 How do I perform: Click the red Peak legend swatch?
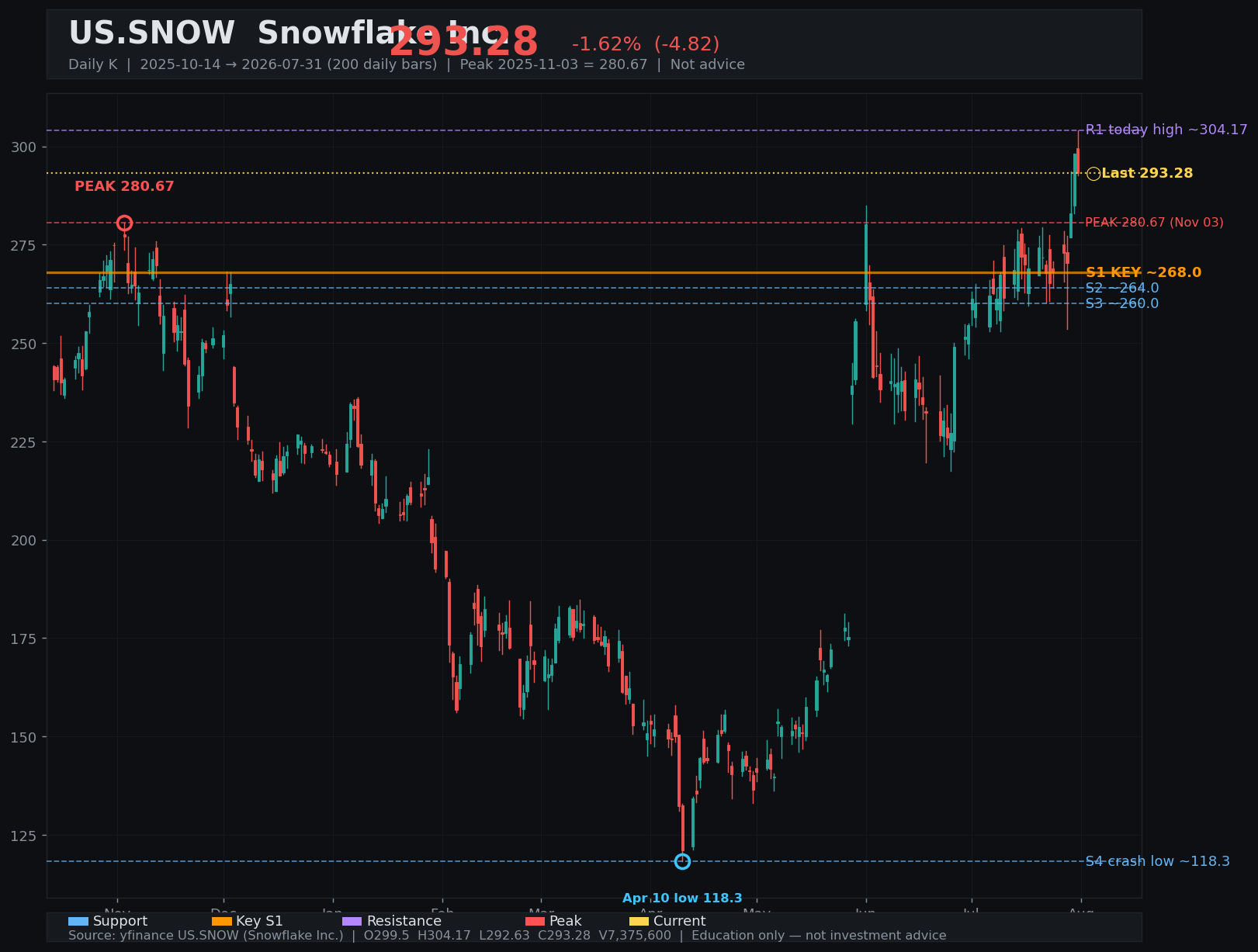tap(535, 921)
